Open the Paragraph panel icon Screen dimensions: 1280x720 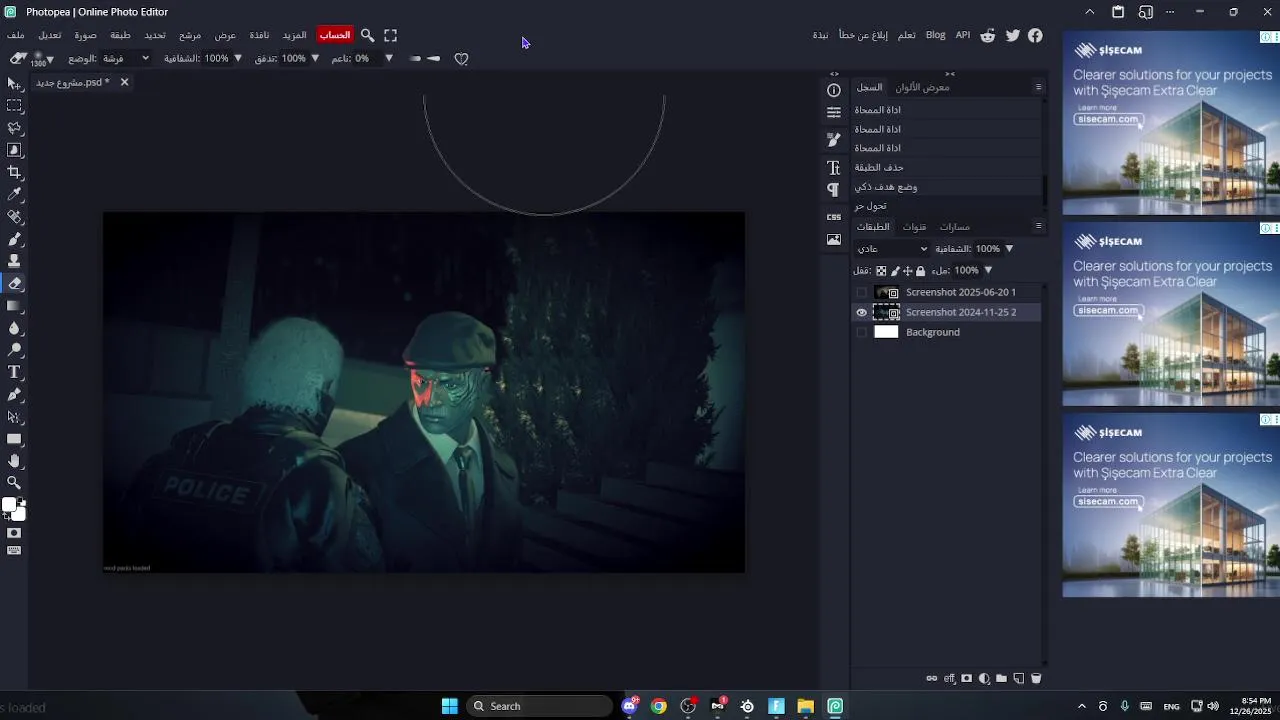click(834, 190)
